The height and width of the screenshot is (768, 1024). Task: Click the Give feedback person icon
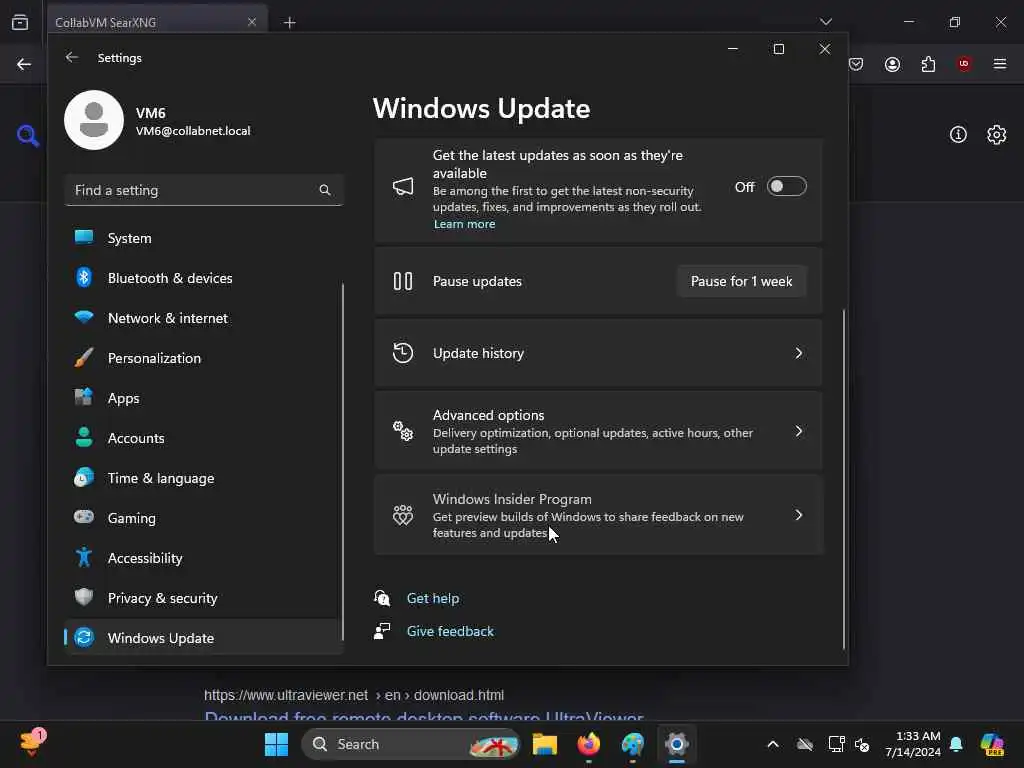[x=382, y=631]
